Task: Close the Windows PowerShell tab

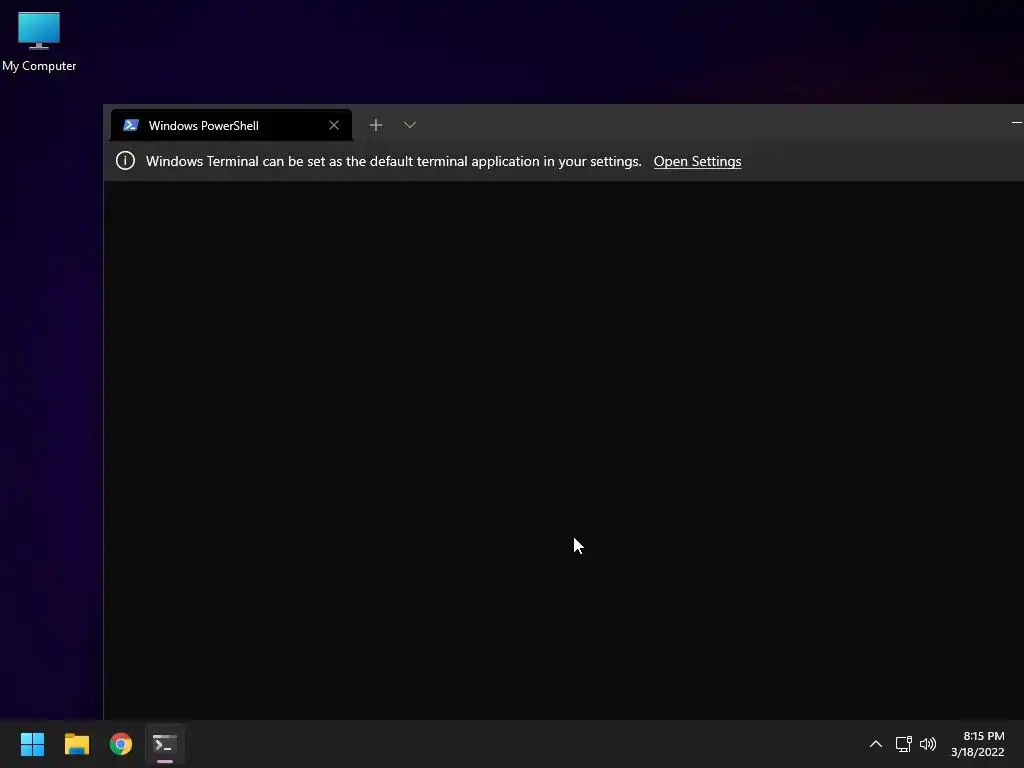Action: 334,125
